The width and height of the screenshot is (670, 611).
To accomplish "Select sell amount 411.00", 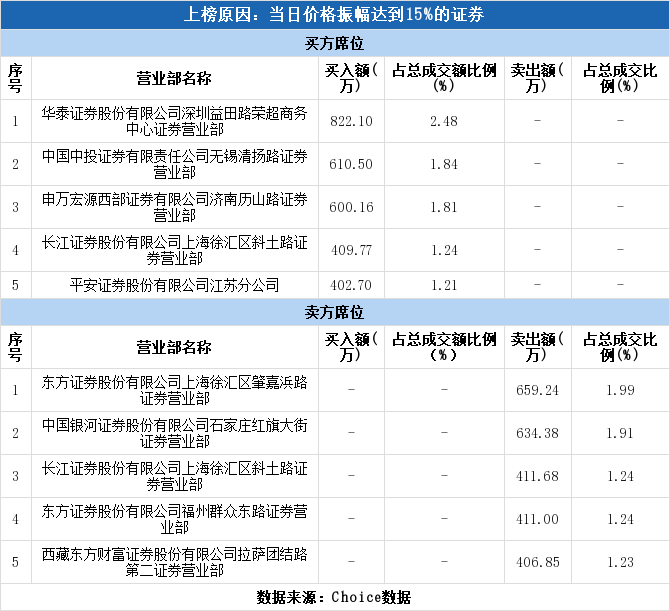I will [538, 519].
